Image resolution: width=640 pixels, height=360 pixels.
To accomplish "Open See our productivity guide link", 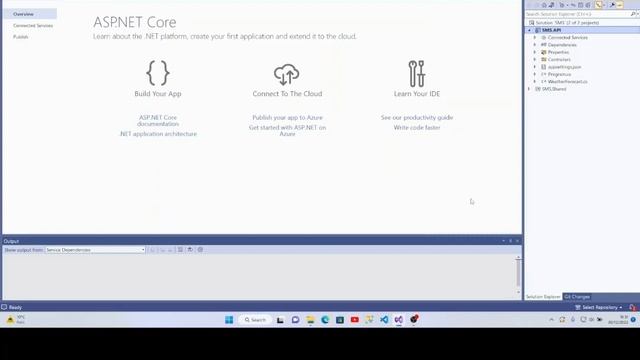I will pyautogui.click(x=417, y=118).
